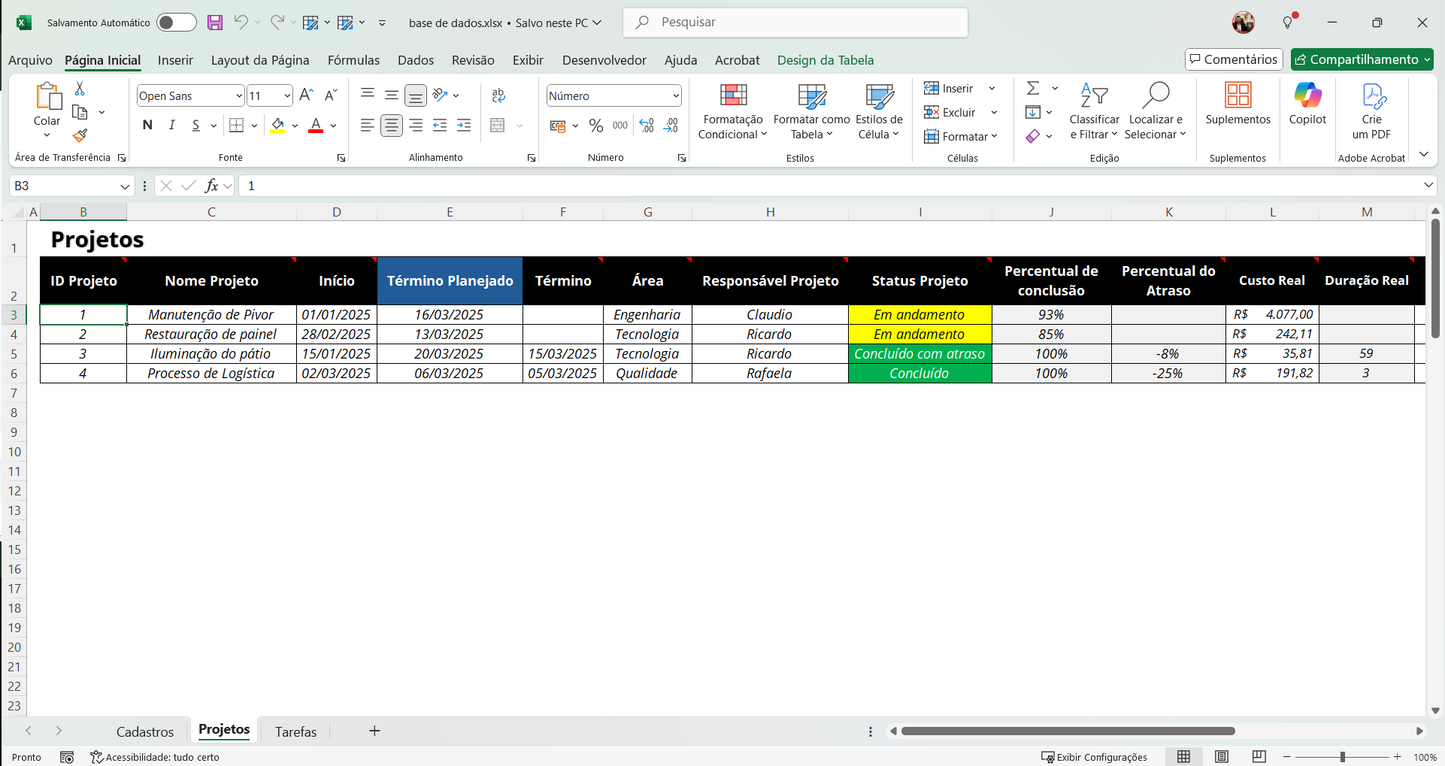The image size is (1445, 766).
Task: Open Localizar e Selecionar
Action: (1155, 110)
